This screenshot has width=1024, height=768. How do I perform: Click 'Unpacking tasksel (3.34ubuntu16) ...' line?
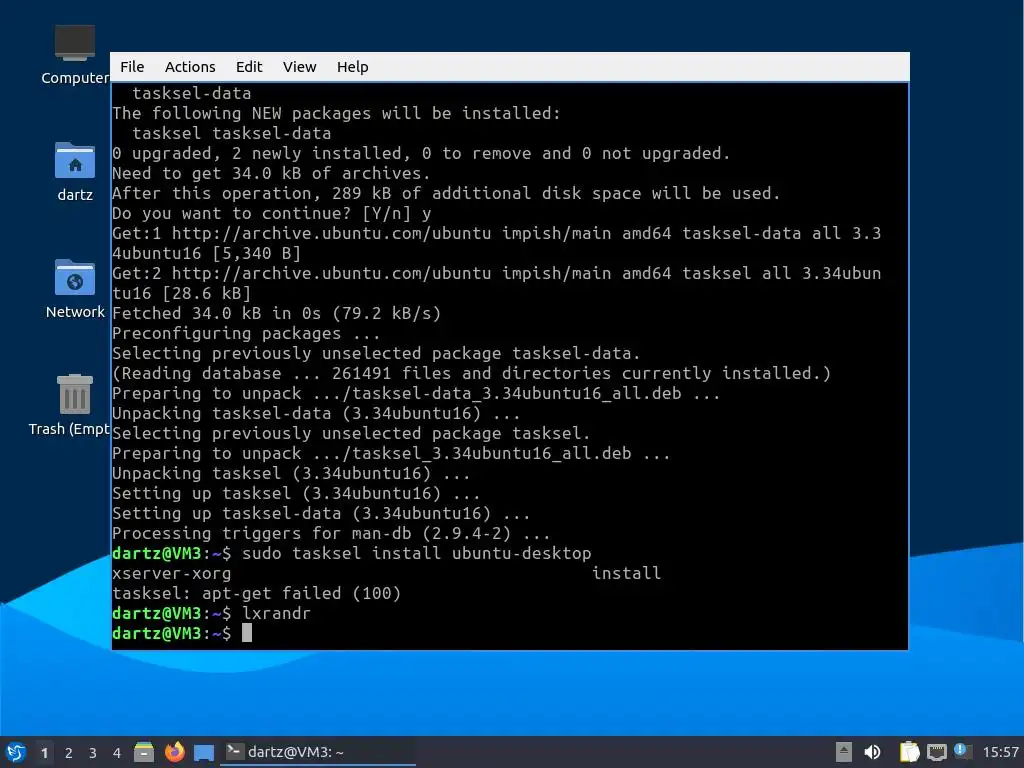pyautogui.click(x=291, y=473)
